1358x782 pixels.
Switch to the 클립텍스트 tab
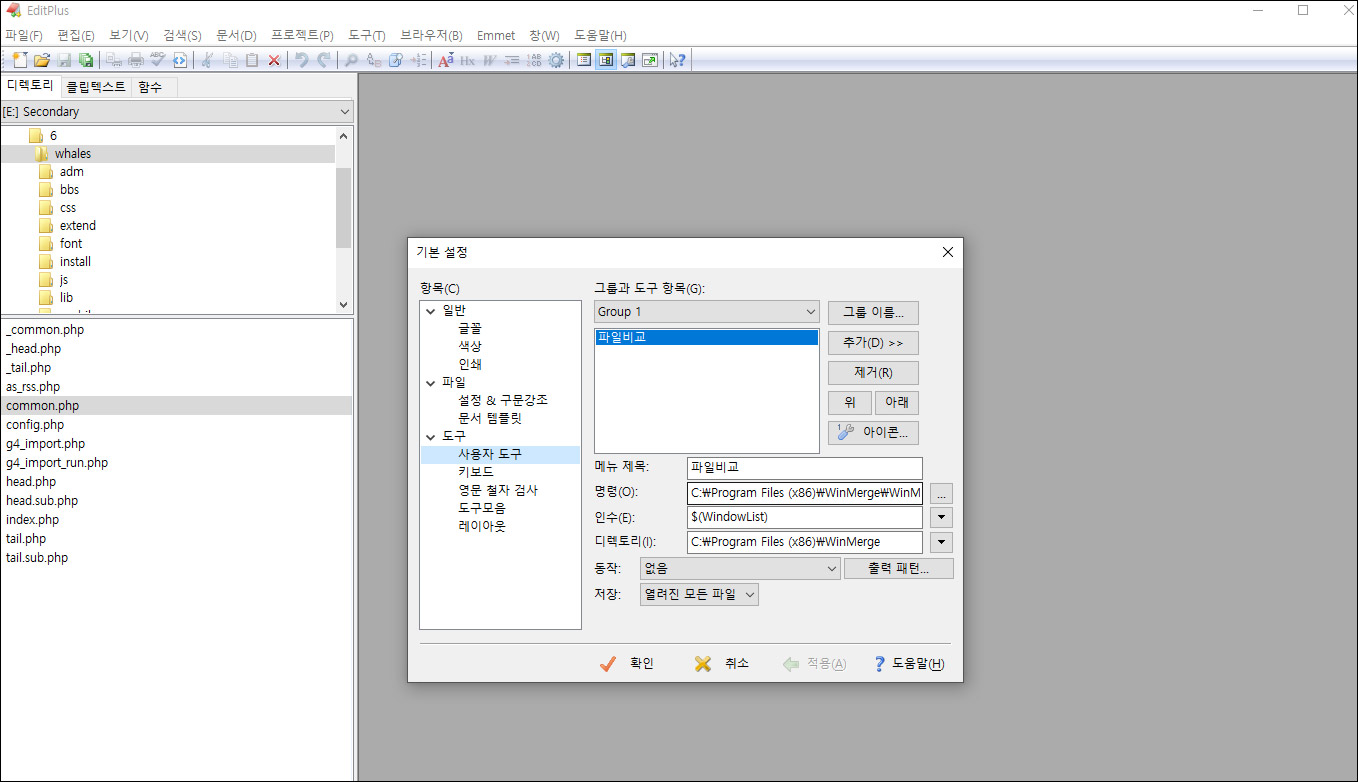(95, 87)
